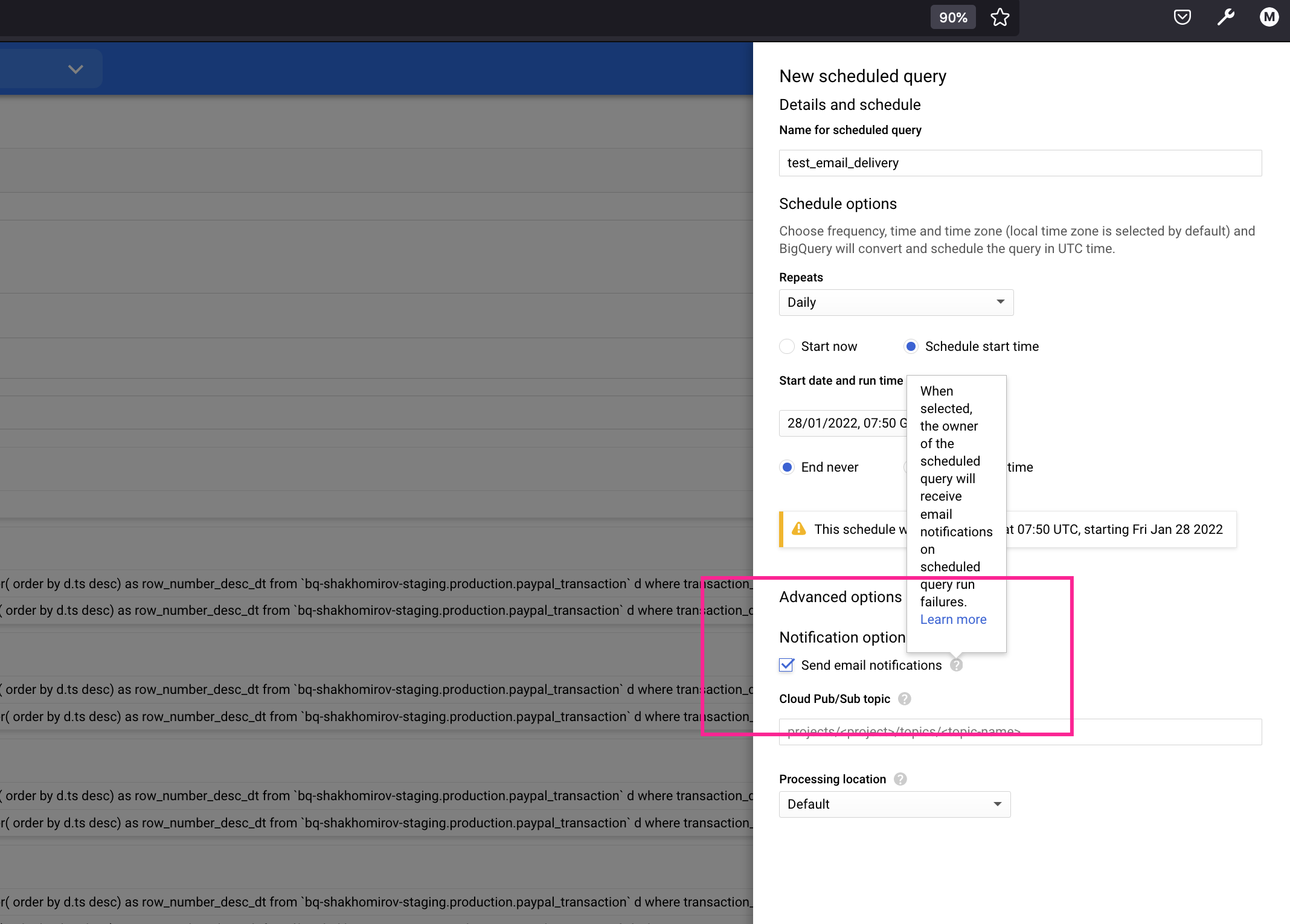This screenshot has width=1290, height=924.
Task: Click the wrench developer tools icon
Action: pos(1225,18)
